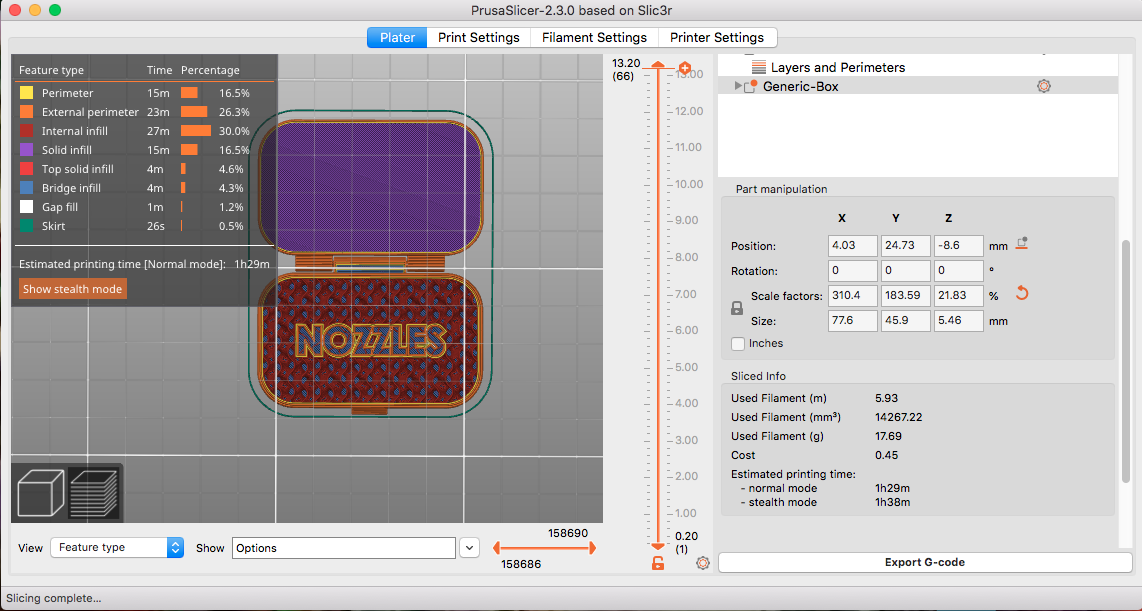Click the add color change plus icon

tap(685, 68)
